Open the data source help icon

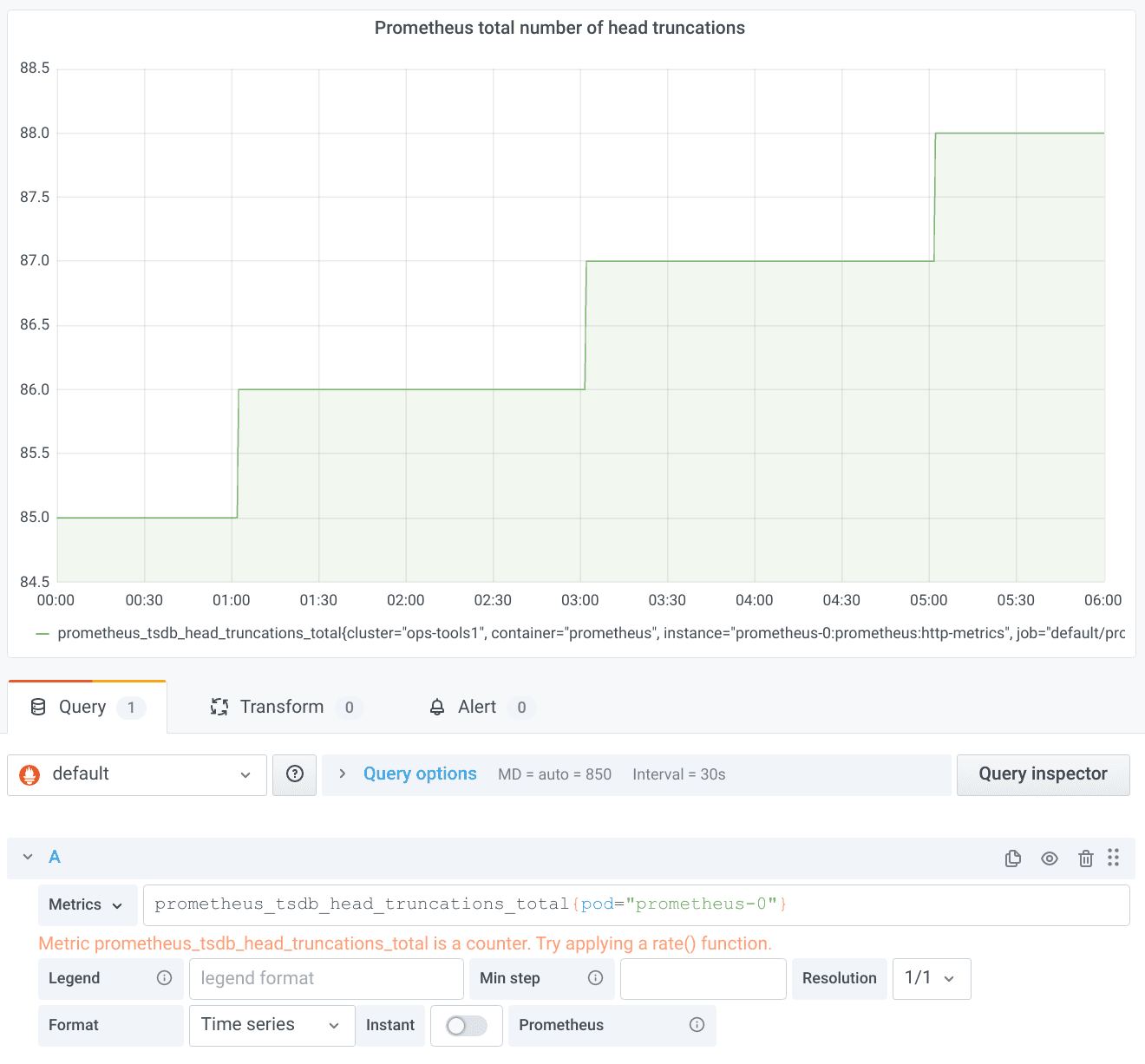point(295,774)
